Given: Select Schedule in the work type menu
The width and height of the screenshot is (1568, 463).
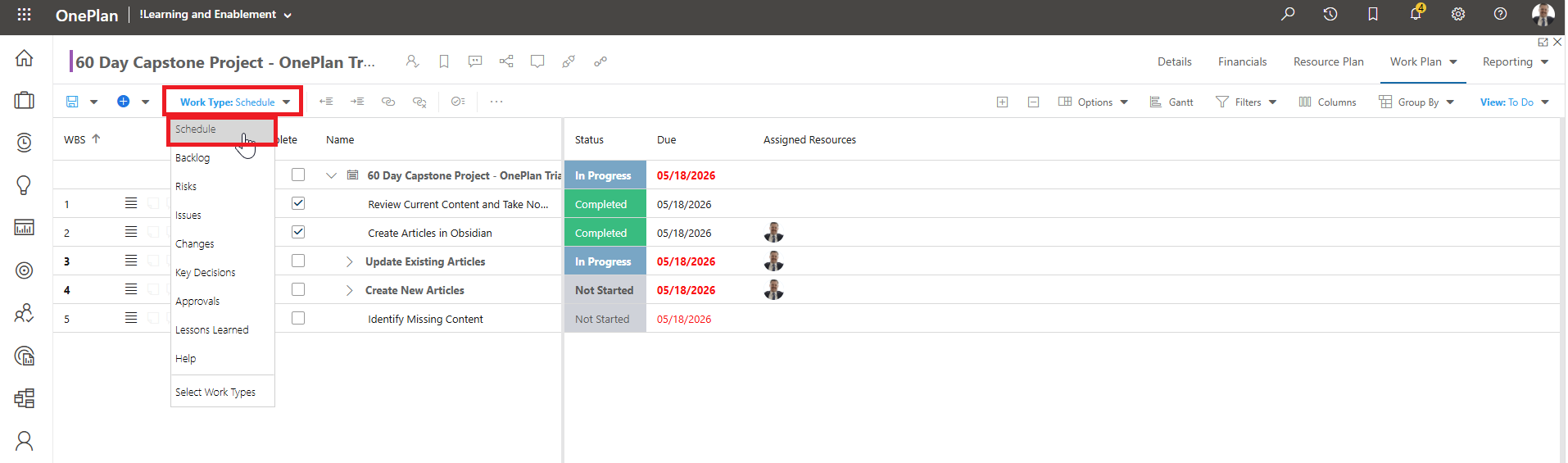Looking at the screenshot, I should (222, 129).
